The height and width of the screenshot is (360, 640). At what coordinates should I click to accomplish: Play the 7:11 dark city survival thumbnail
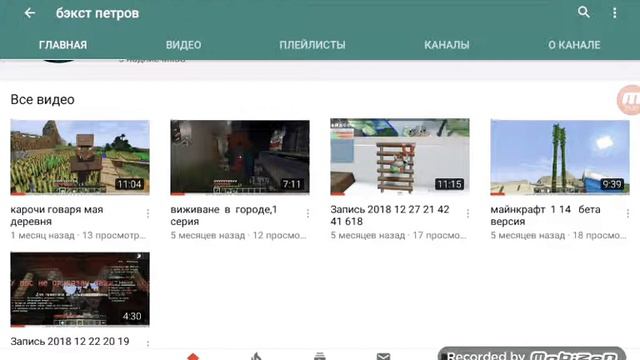pos(240,157)
